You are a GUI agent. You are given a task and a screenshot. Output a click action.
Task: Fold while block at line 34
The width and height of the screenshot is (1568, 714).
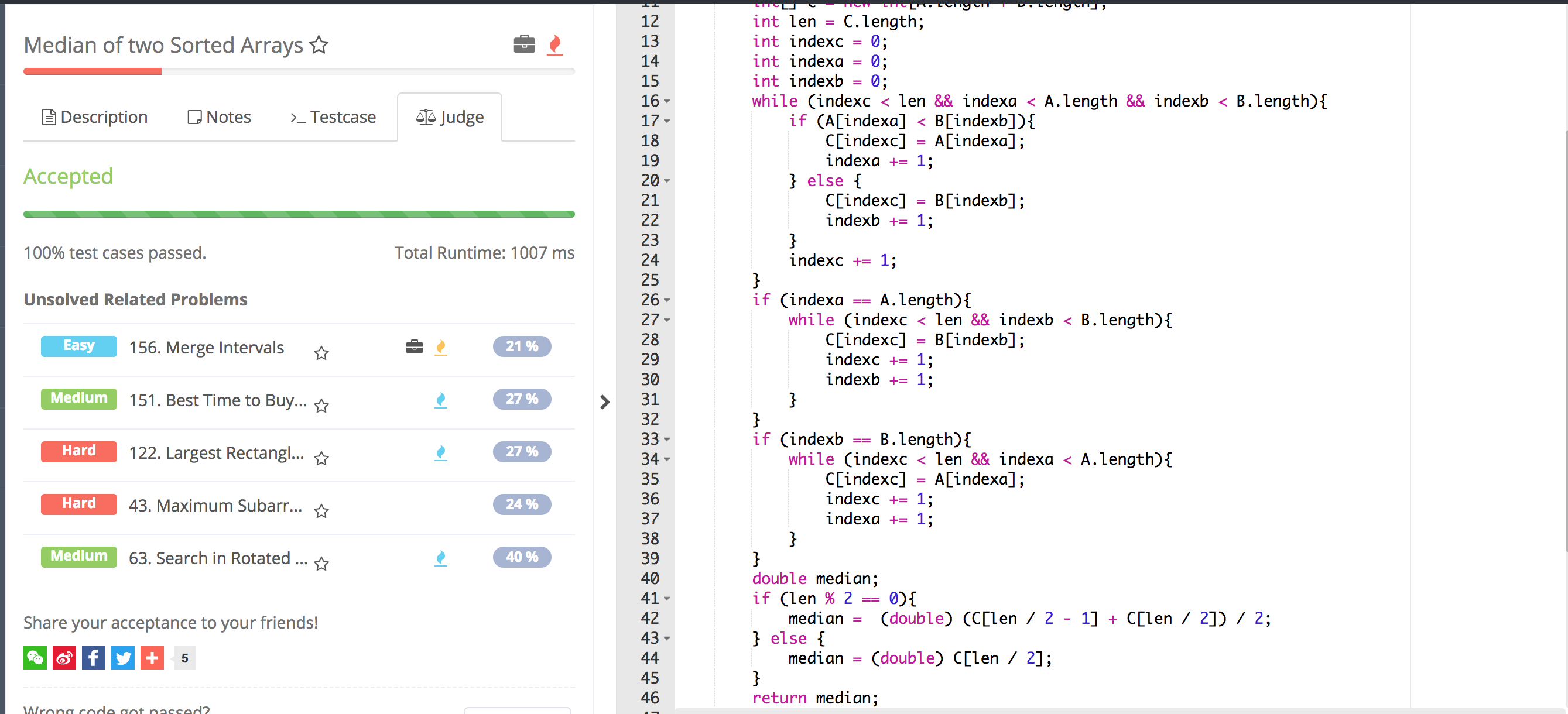(x=667, y=460)
